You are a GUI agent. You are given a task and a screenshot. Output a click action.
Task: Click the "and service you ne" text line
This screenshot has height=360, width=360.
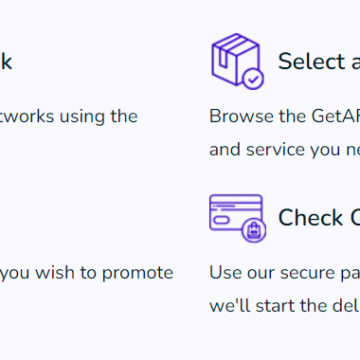[285, 150]
